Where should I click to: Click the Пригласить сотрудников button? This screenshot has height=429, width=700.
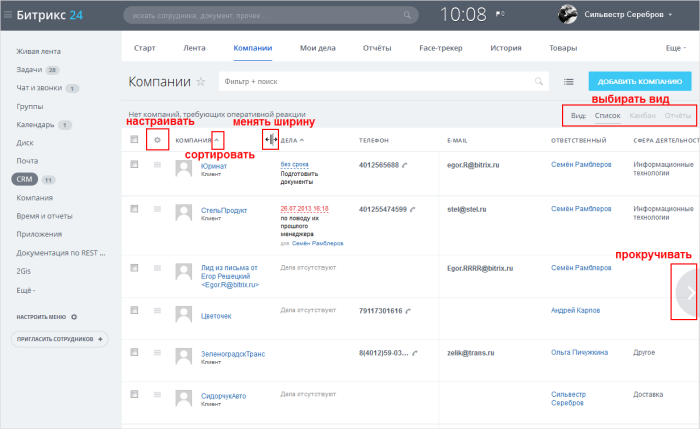coord(59,339)
